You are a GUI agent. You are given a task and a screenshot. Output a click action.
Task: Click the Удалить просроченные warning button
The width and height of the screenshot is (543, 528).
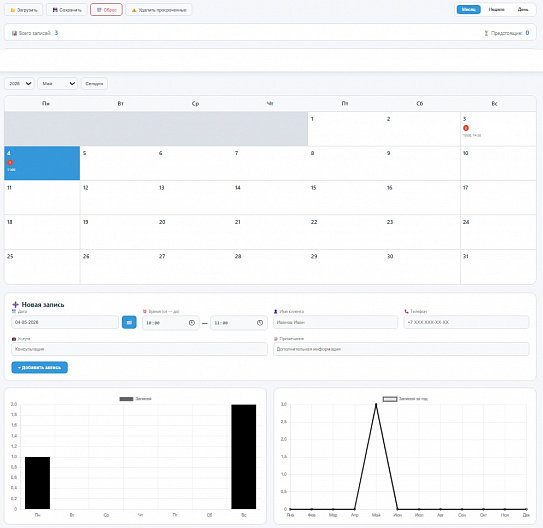159,10
